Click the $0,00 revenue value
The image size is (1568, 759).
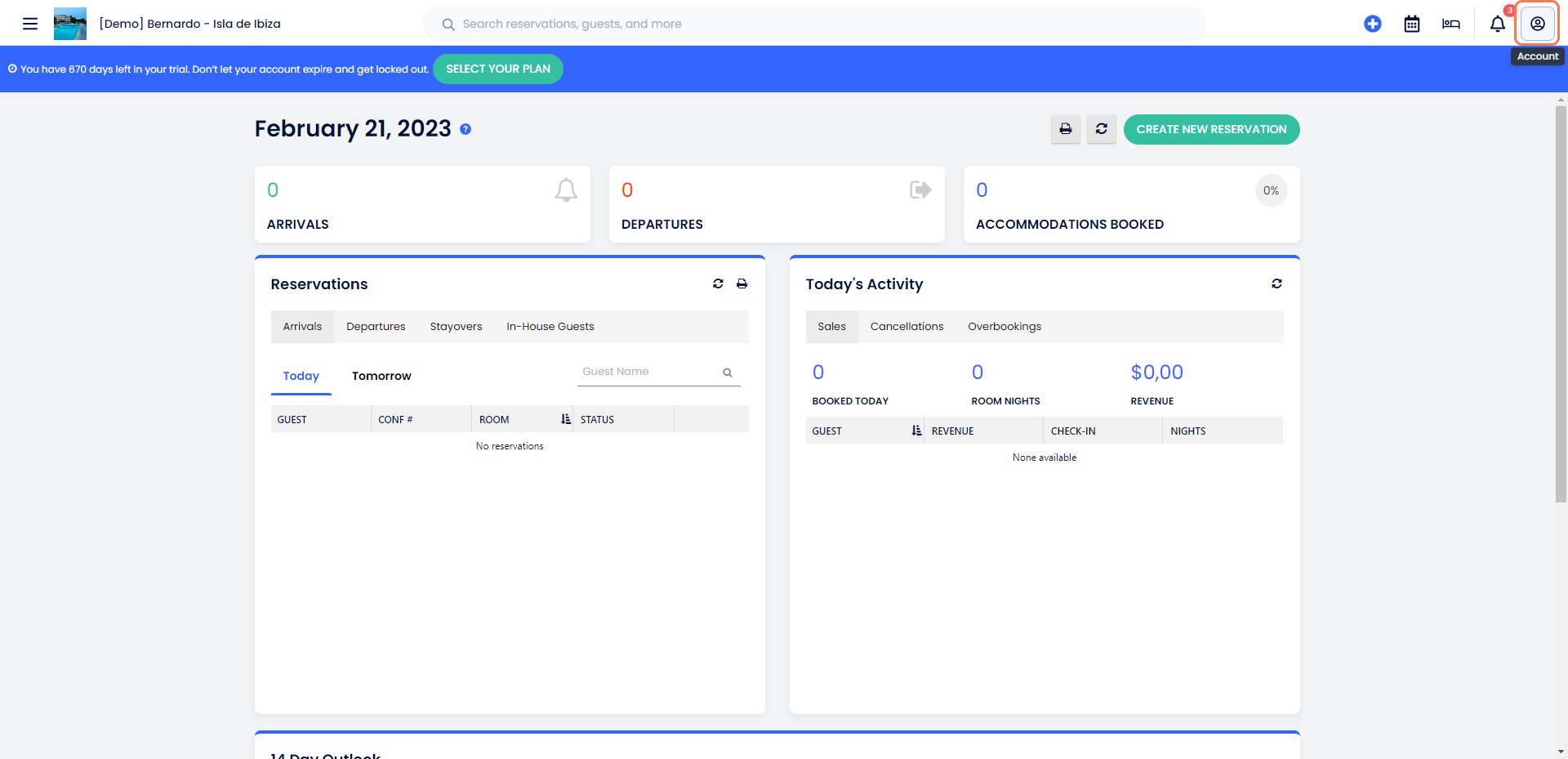pyautogui.click(x=1156, y=373)
